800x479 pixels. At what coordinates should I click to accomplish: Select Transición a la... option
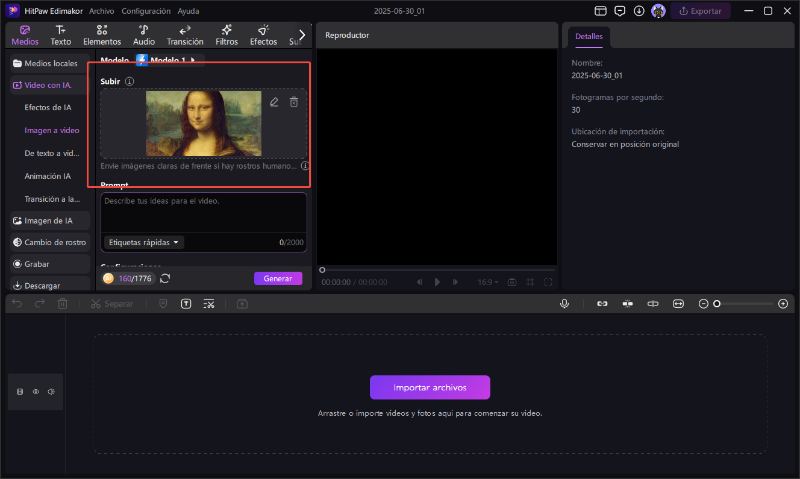click(52, 199)
